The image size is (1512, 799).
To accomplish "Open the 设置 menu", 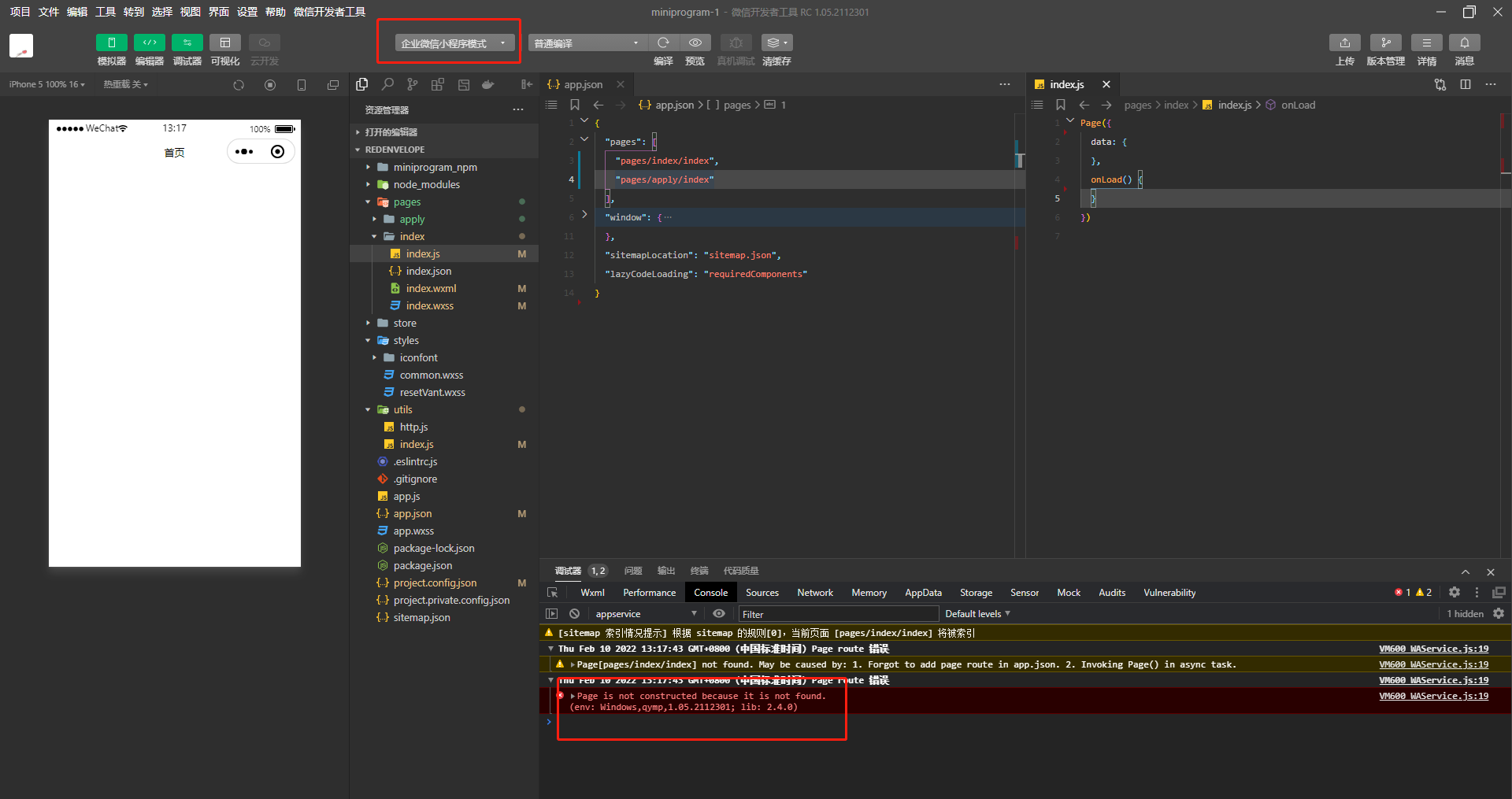I will 247,12.
